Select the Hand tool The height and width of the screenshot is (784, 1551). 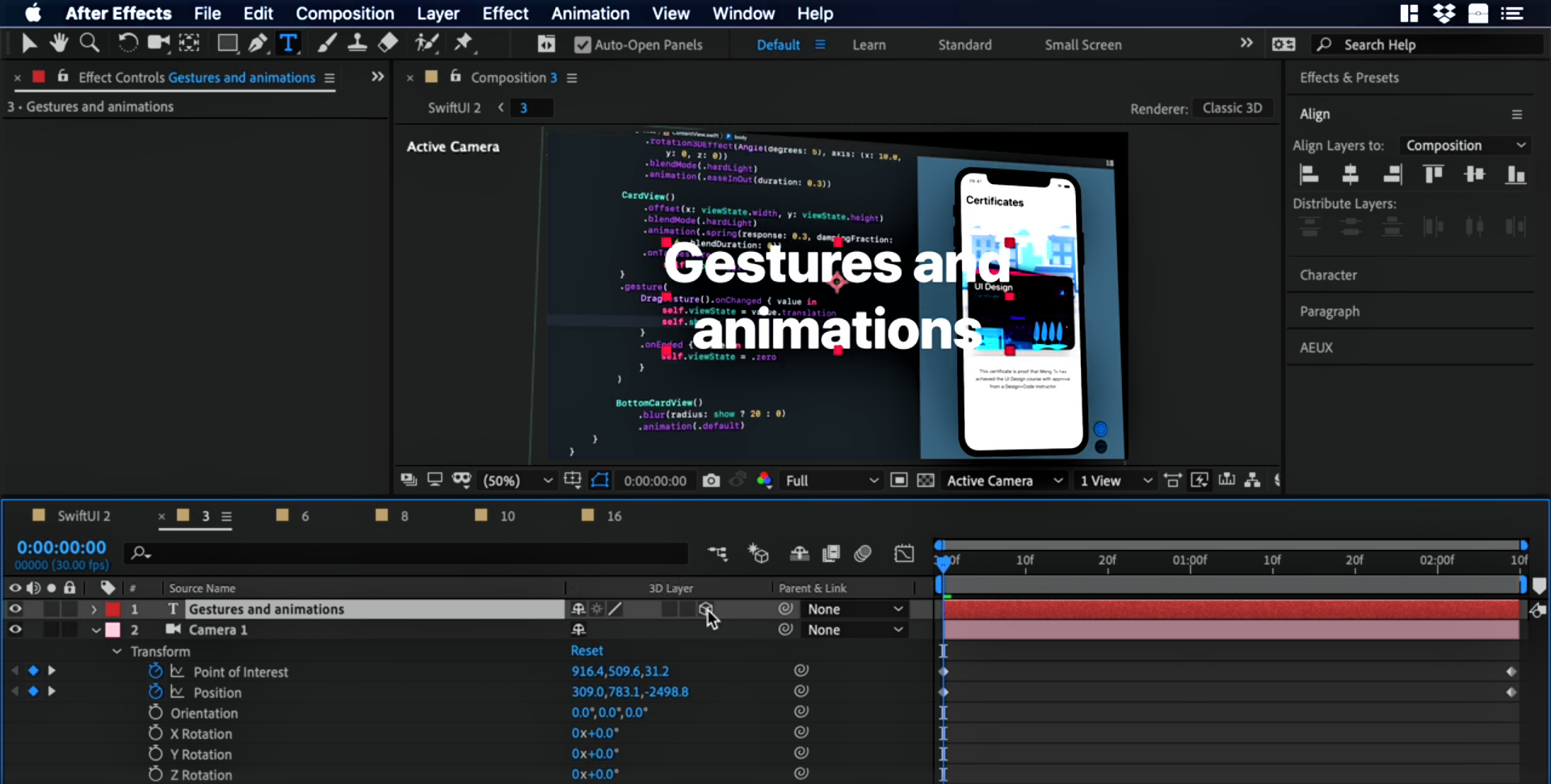point(58,43)
